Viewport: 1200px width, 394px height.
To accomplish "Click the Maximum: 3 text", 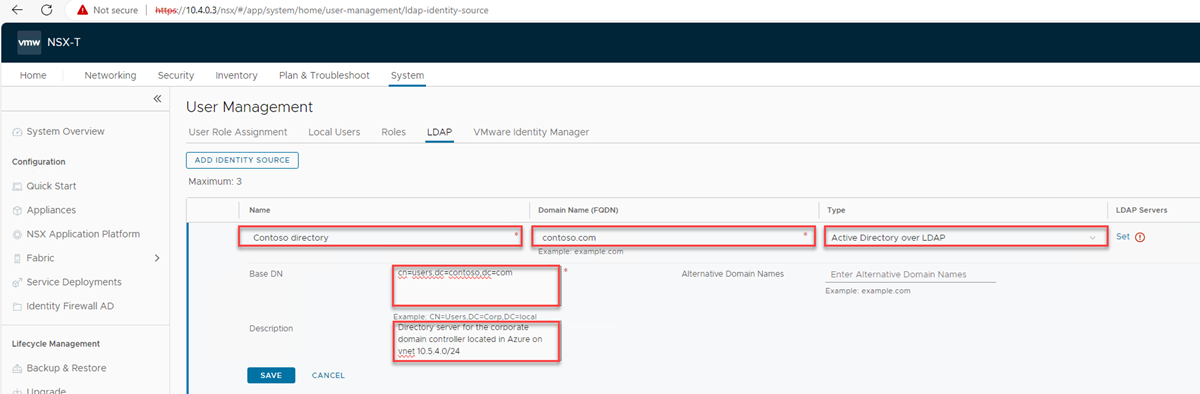I will click(215, 181).
